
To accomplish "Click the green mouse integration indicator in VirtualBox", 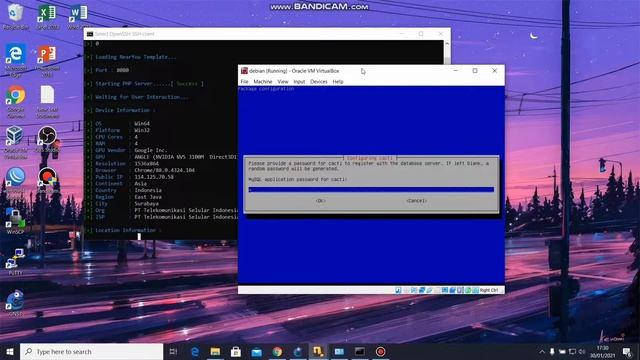I will (x=468, y=290).
